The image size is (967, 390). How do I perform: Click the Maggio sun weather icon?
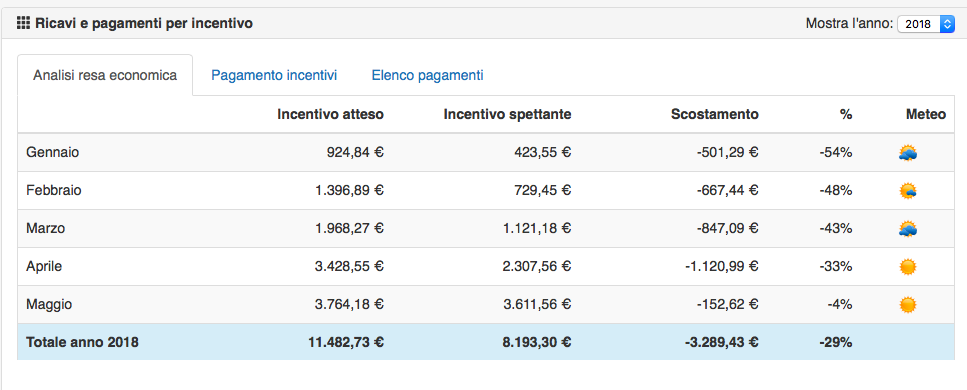click(x=908, y=305)
